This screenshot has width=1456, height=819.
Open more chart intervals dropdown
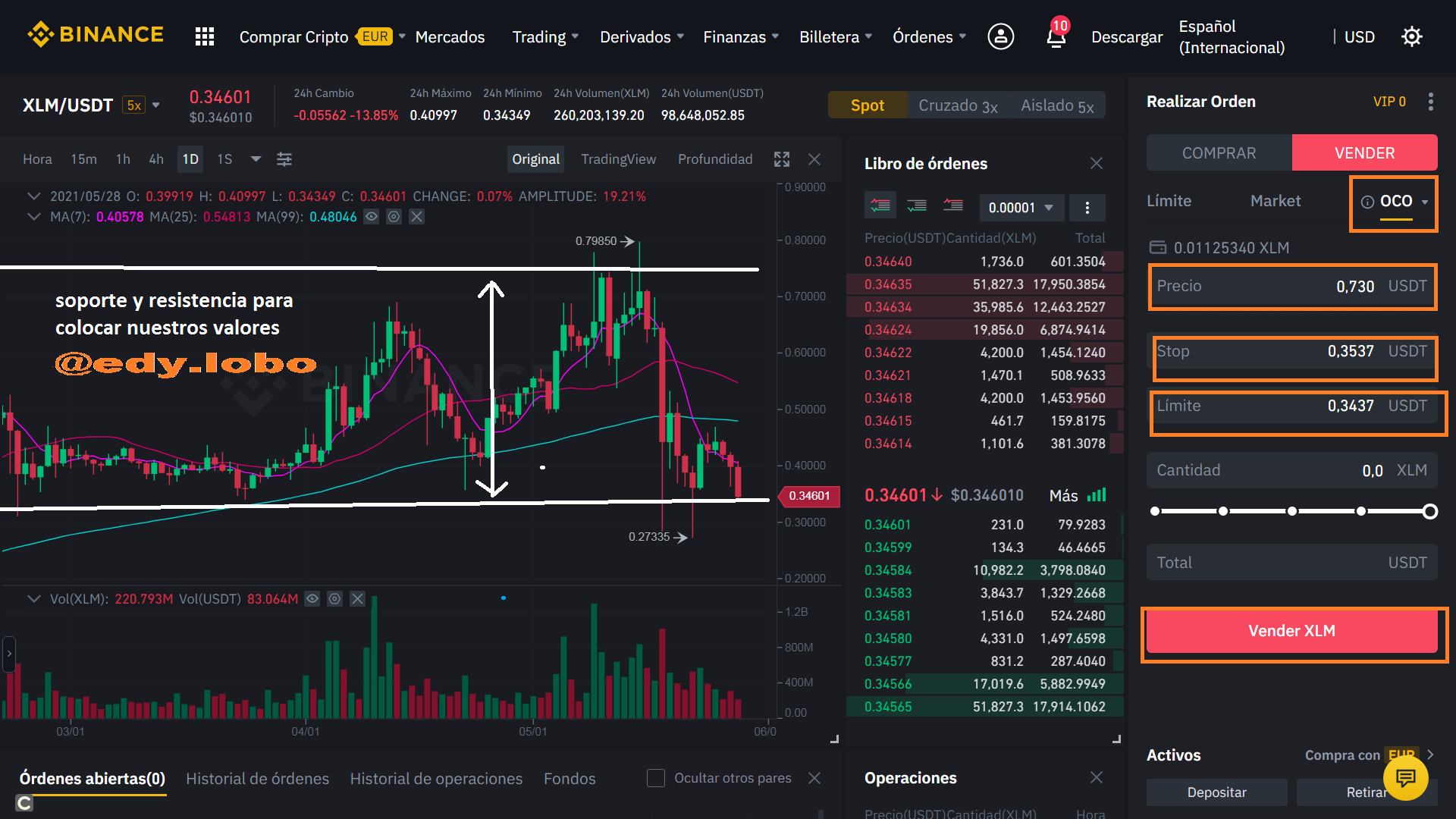click(x=256, y=159)
